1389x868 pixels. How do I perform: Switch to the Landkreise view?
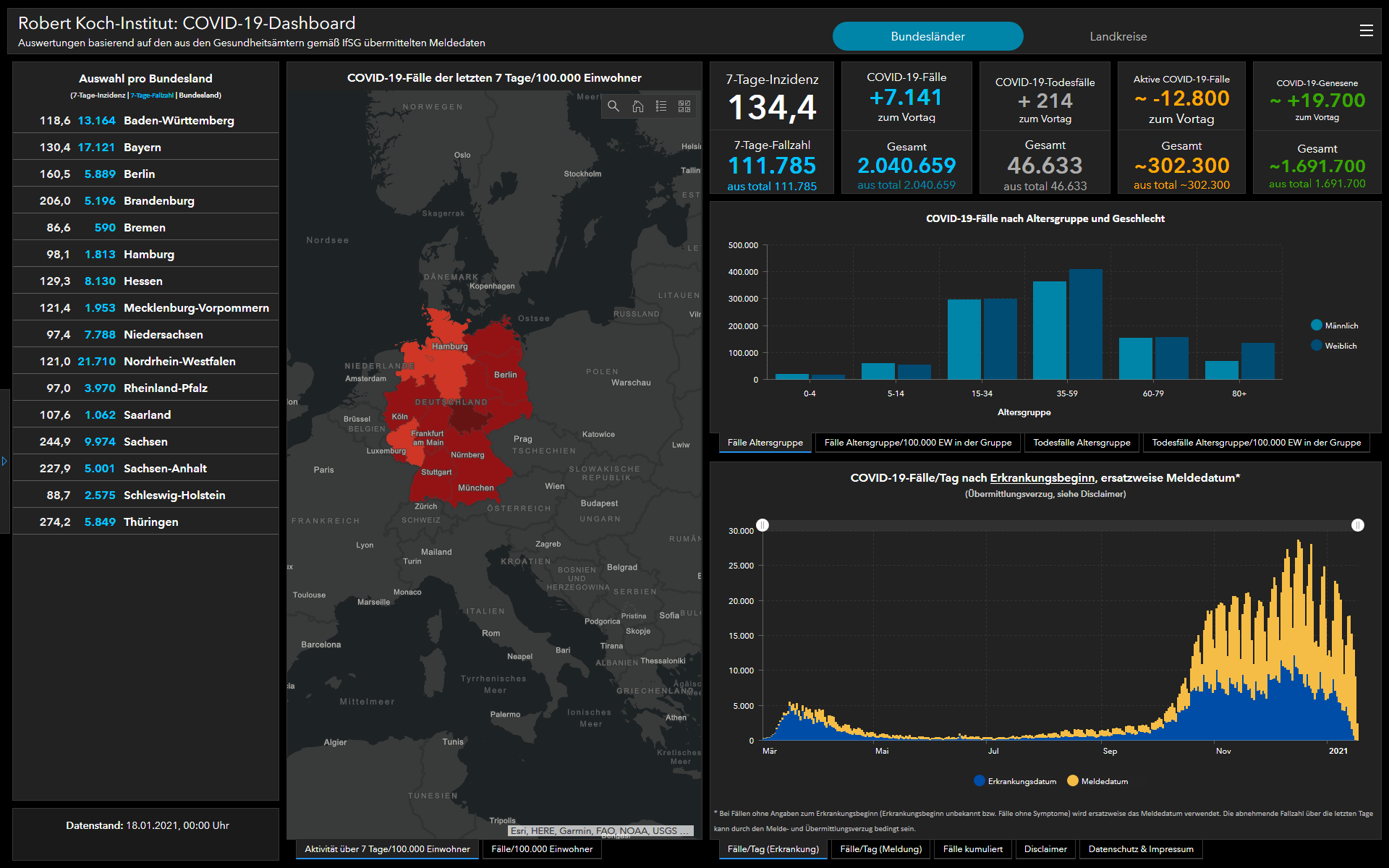1118,36
